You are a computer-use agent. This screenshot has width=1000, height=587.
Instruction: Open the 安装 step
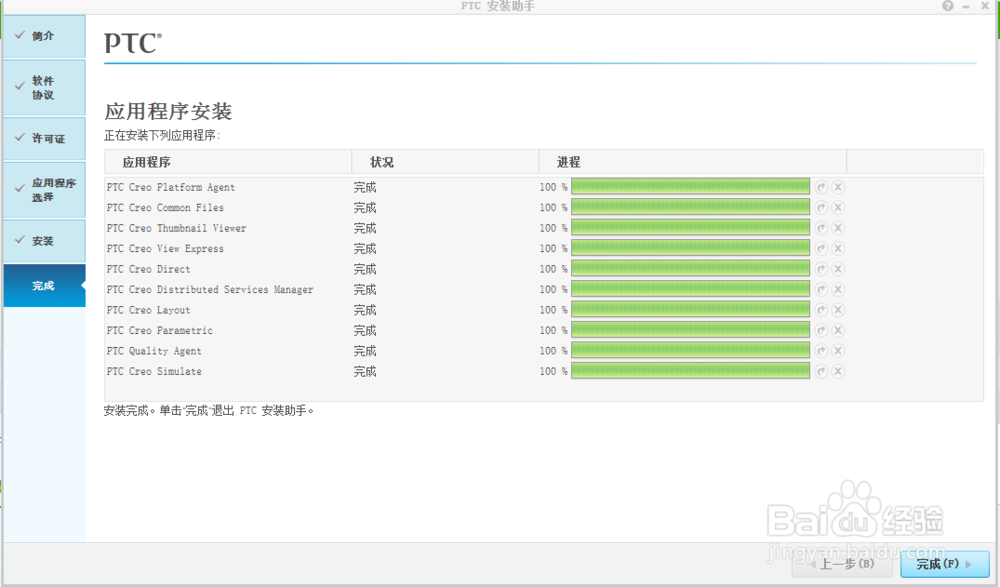click(44, 241)
